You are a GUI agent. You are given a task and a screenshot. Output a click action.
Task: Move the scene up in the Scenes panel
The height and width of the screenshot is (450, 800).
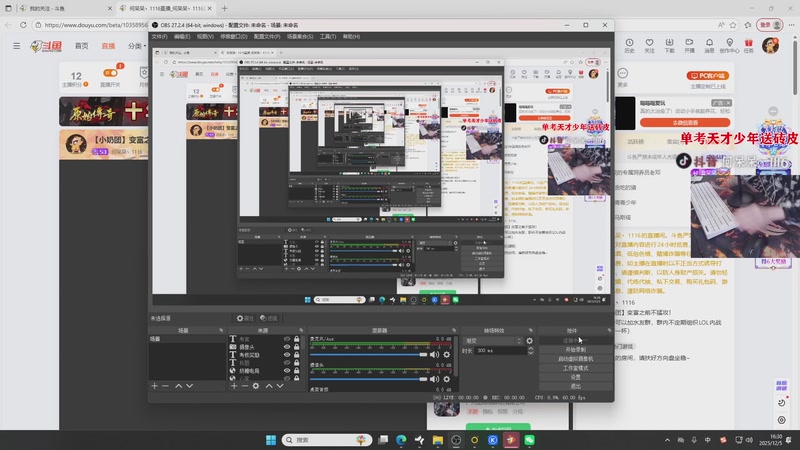tap(179, 386)
